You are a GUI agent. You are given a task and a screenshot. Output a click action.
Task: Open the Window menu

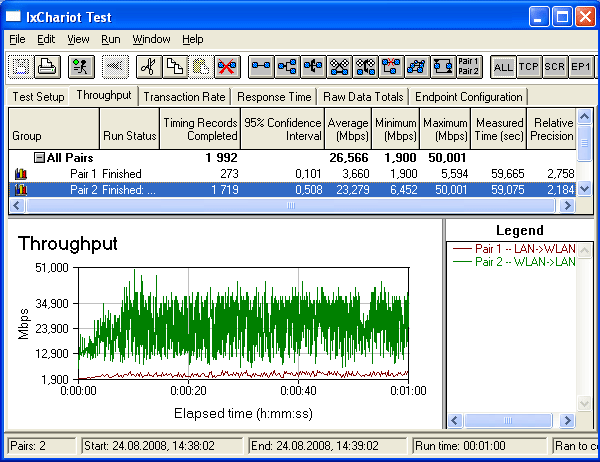[x=151, y=39]
